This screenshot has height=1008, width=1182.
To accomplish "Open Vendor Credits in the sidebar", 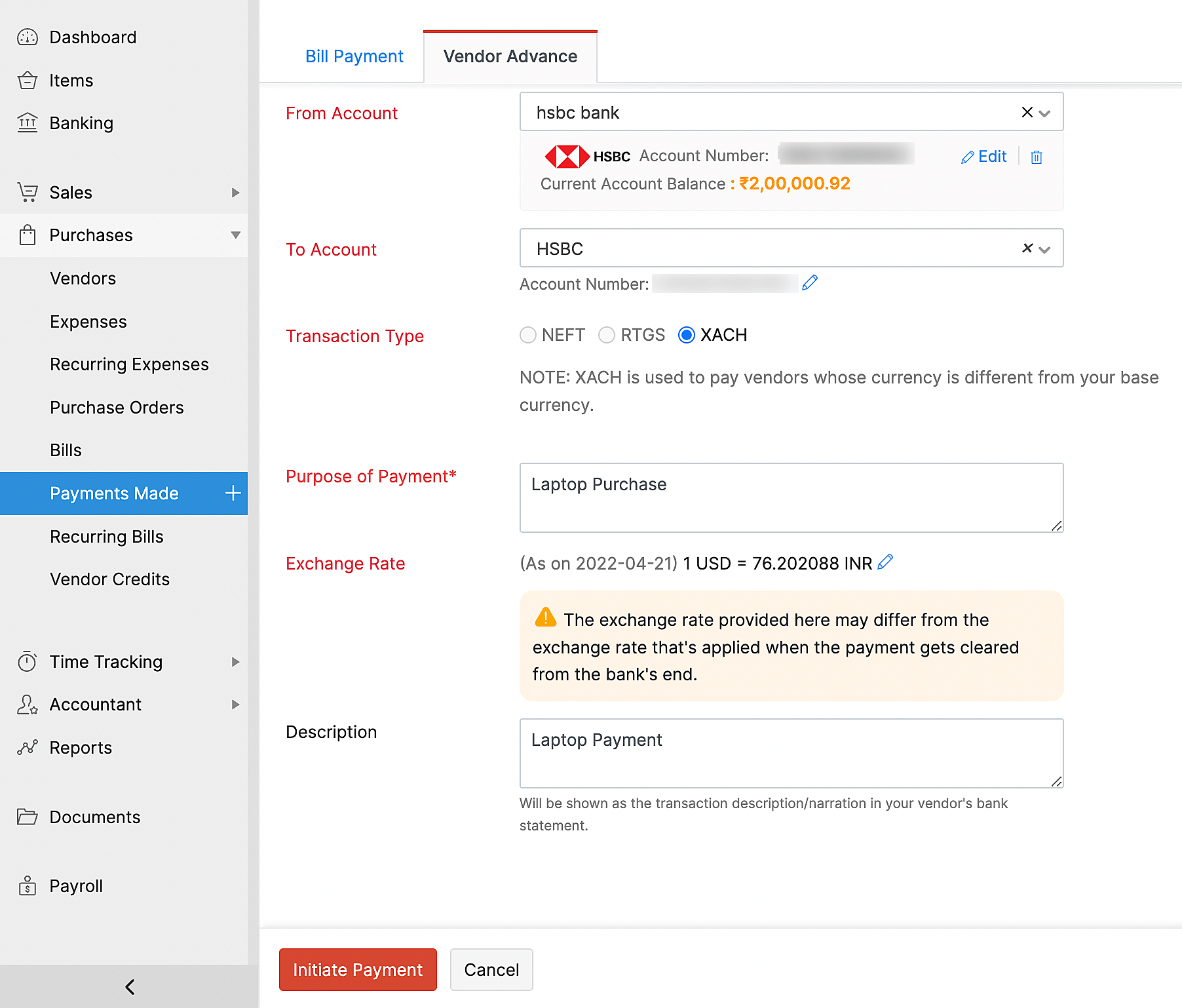I will click(109, 579).
